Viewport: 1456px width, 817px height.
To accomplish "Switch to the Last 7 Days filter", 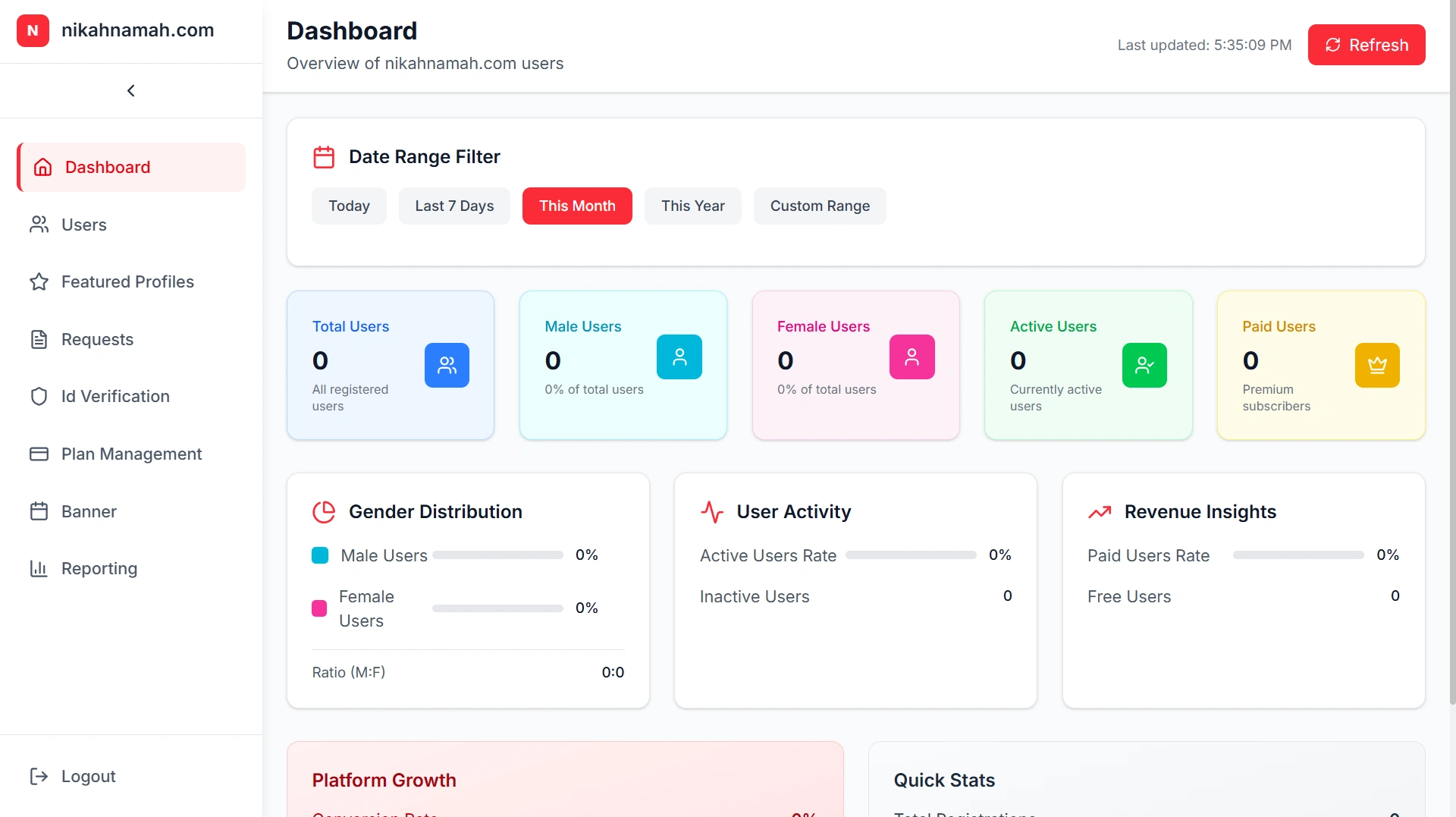I will pos(453,206).
